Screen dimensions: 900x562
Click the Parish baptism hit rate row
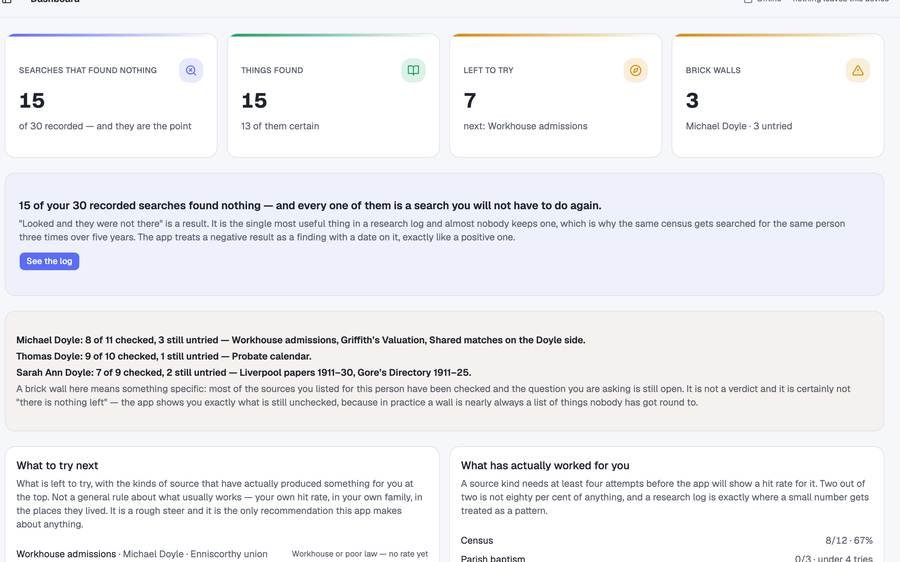click(x=666, y=558)
